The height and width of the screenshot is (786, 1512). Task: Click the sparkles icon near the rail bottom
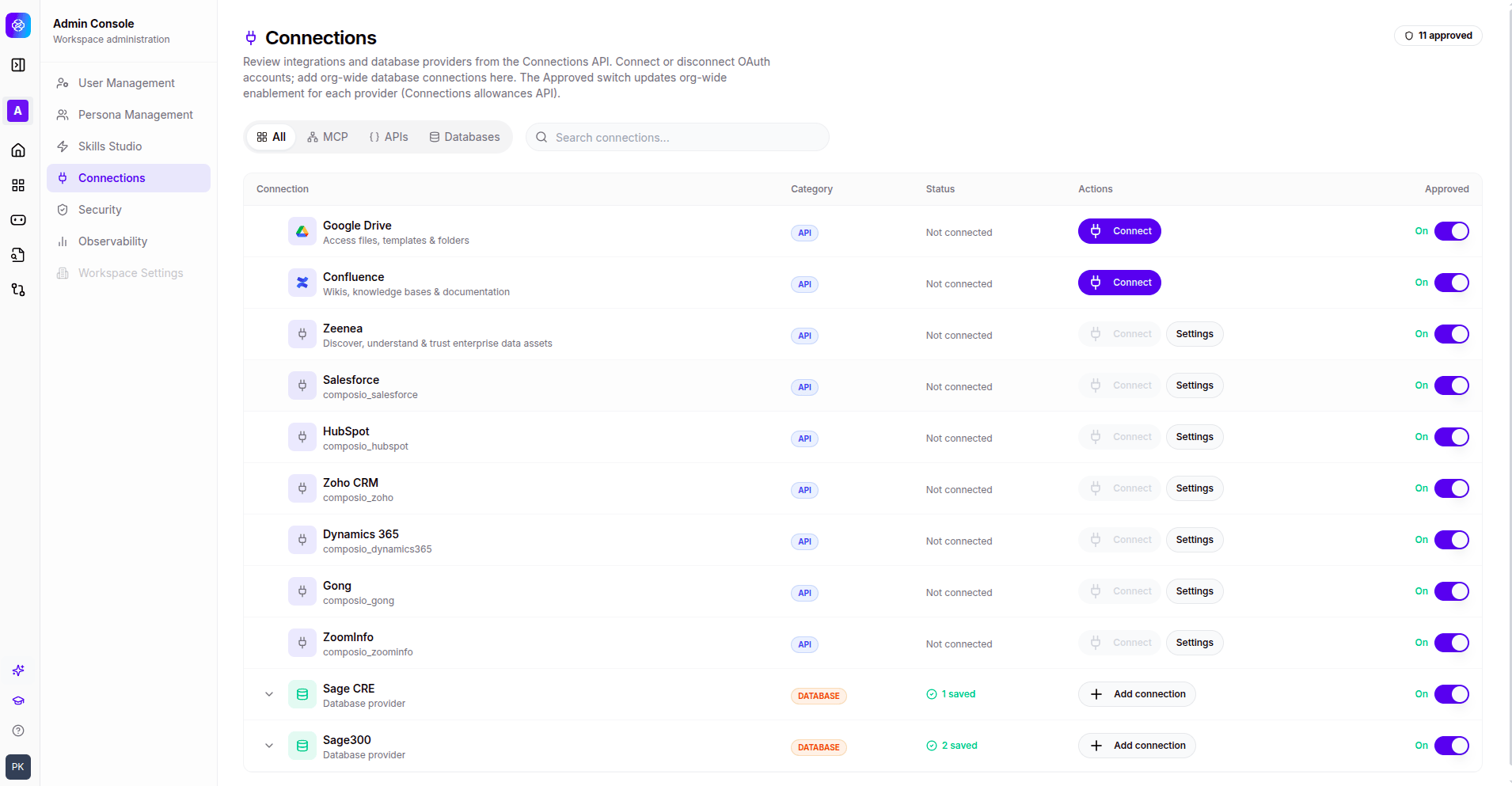pos(18,670)
